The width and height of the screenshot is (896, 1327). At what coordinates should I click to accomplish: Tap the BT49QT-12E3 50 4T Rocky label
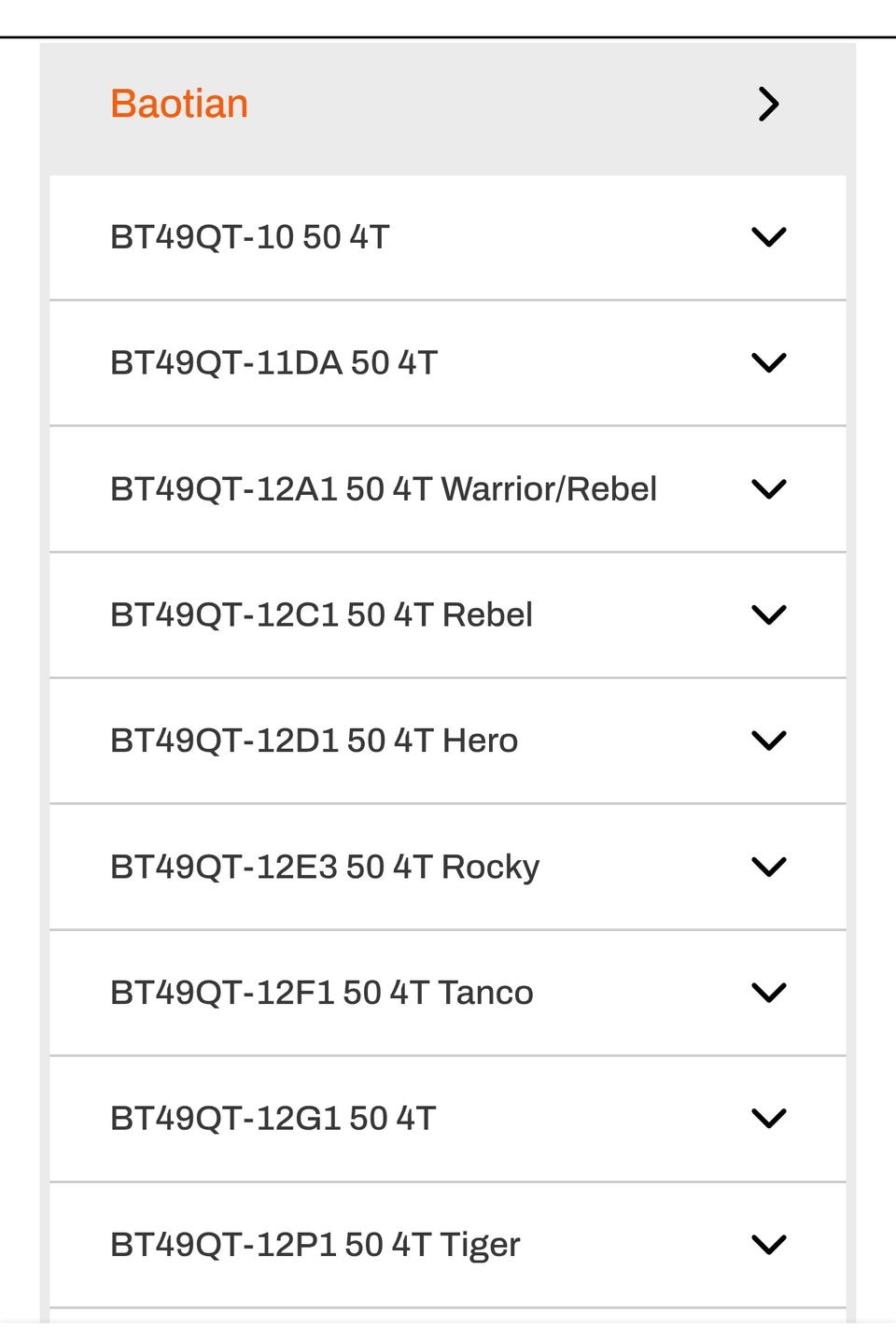pyautogui.click(x=325, y=867)
